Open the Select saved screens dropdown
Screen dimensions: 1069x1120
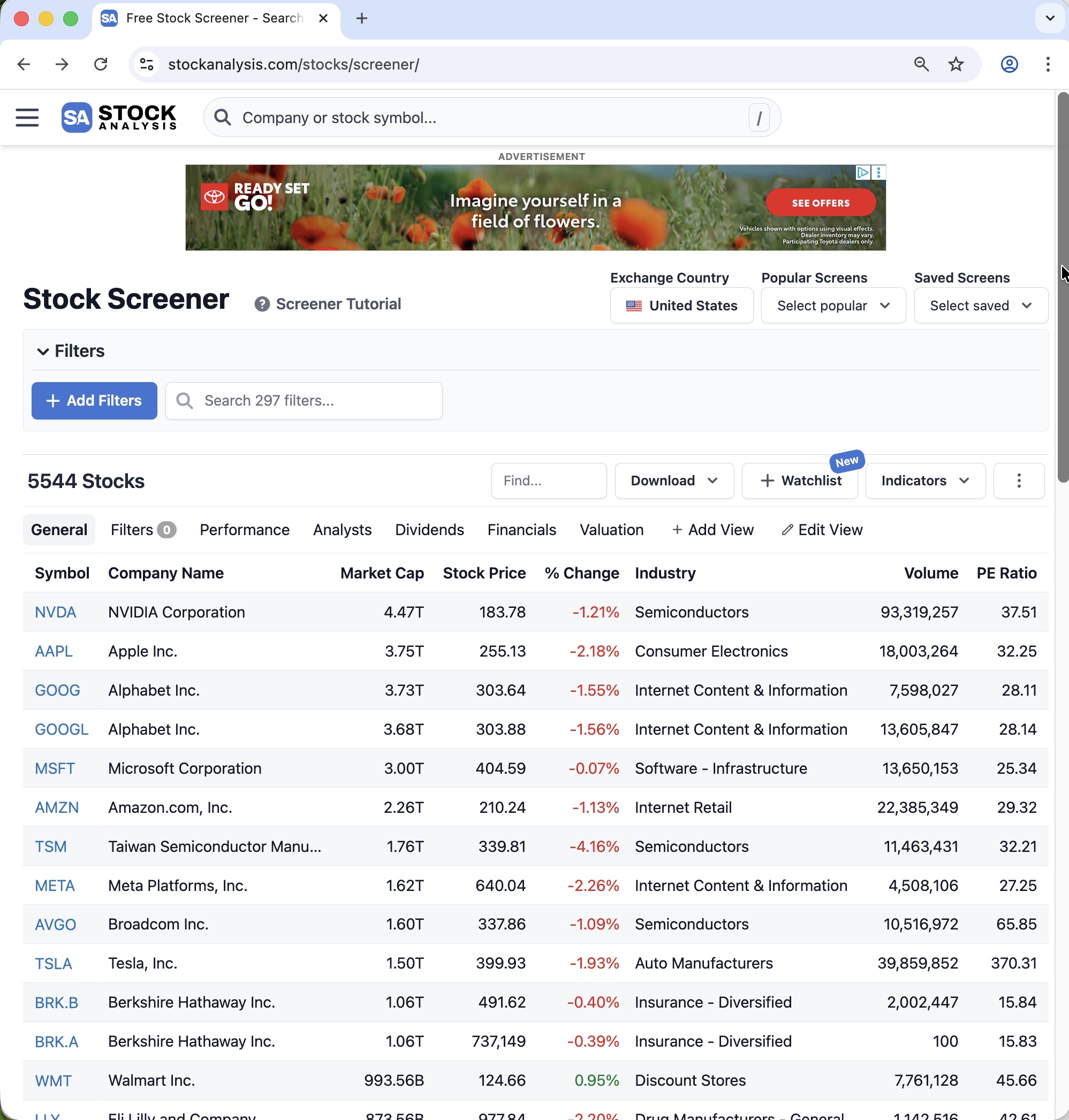point(980,306)
